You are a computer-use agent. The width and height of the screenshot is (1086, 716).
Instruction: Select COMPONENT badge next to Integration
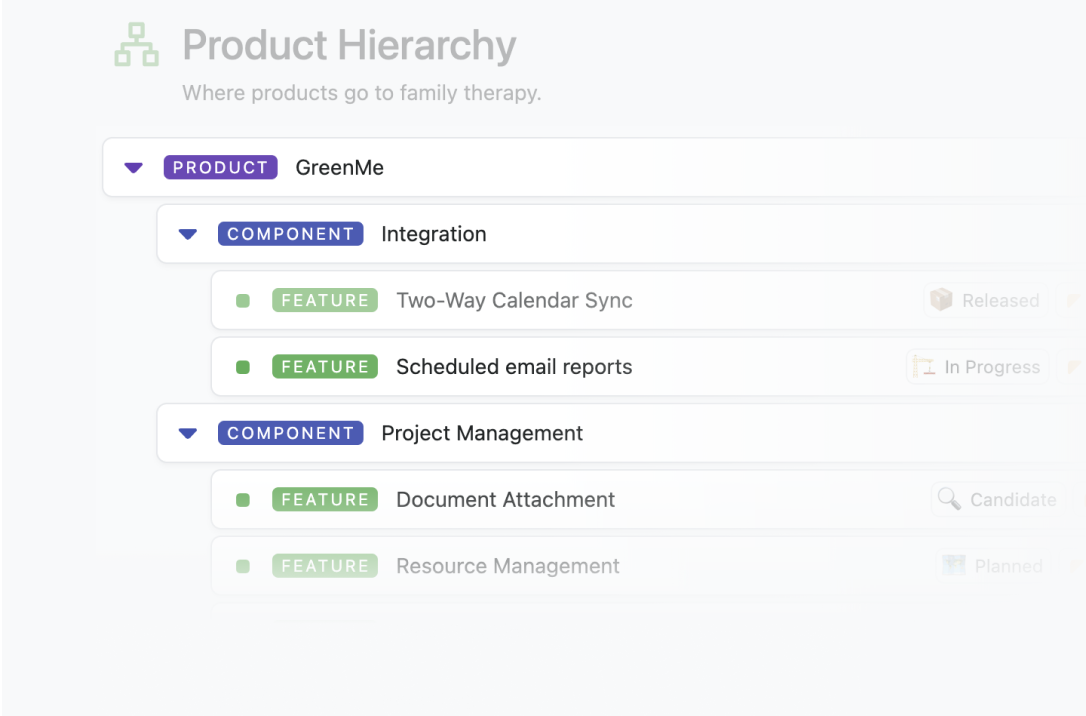(290, 234)
